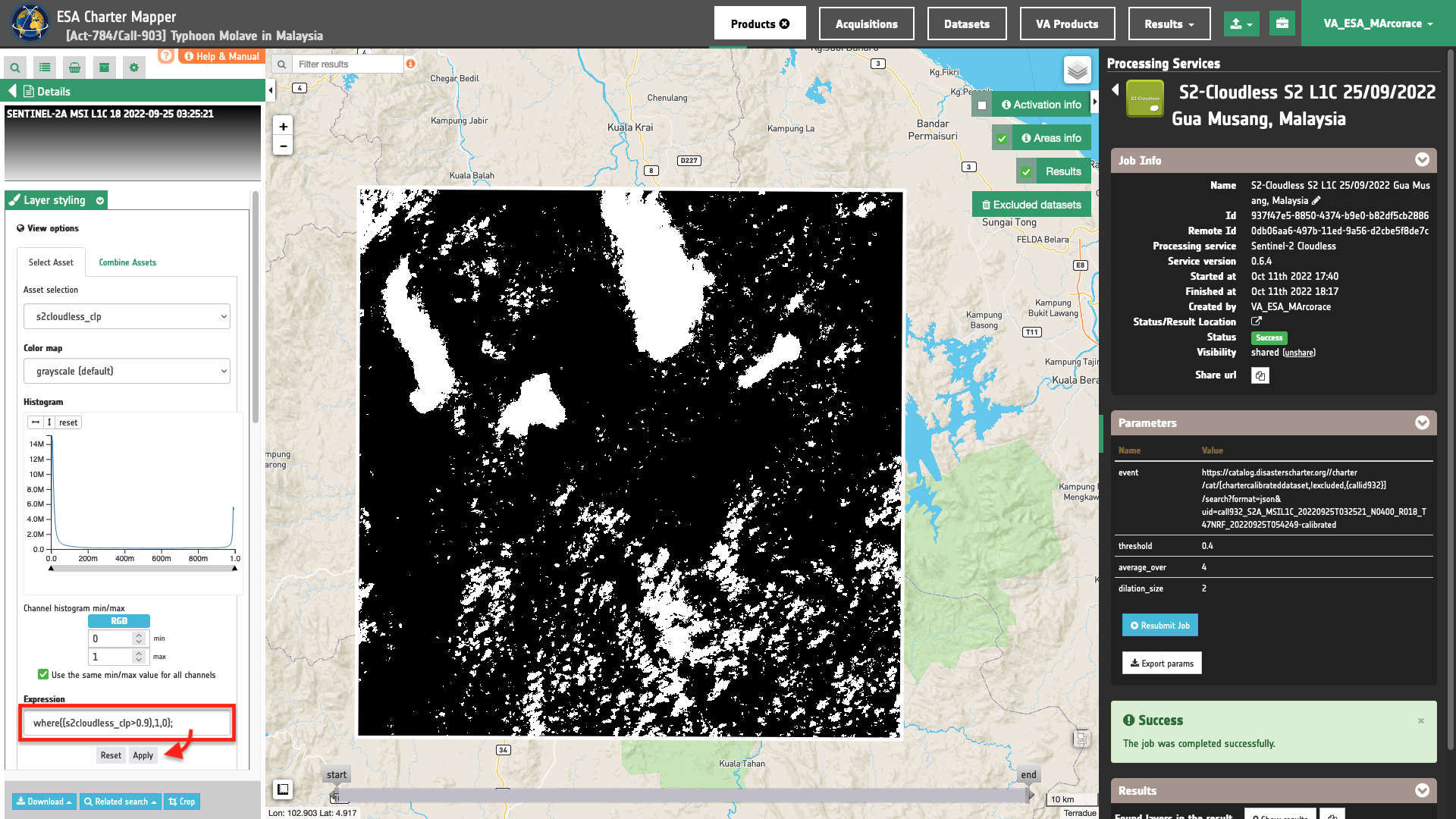Stretch histogram horizontally with arrow button
The image size is (1456, 819).
(36, 422)
